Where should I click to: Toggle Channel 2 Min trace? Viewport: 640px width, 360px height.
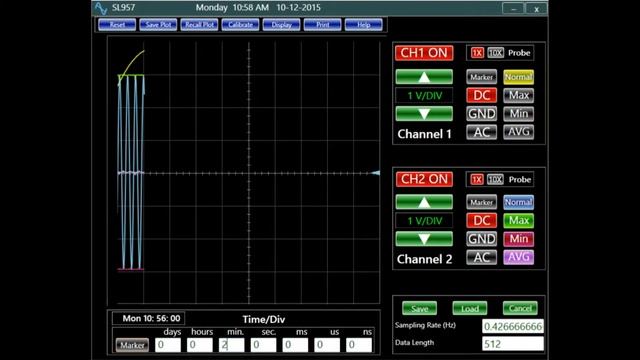[518, 239]
